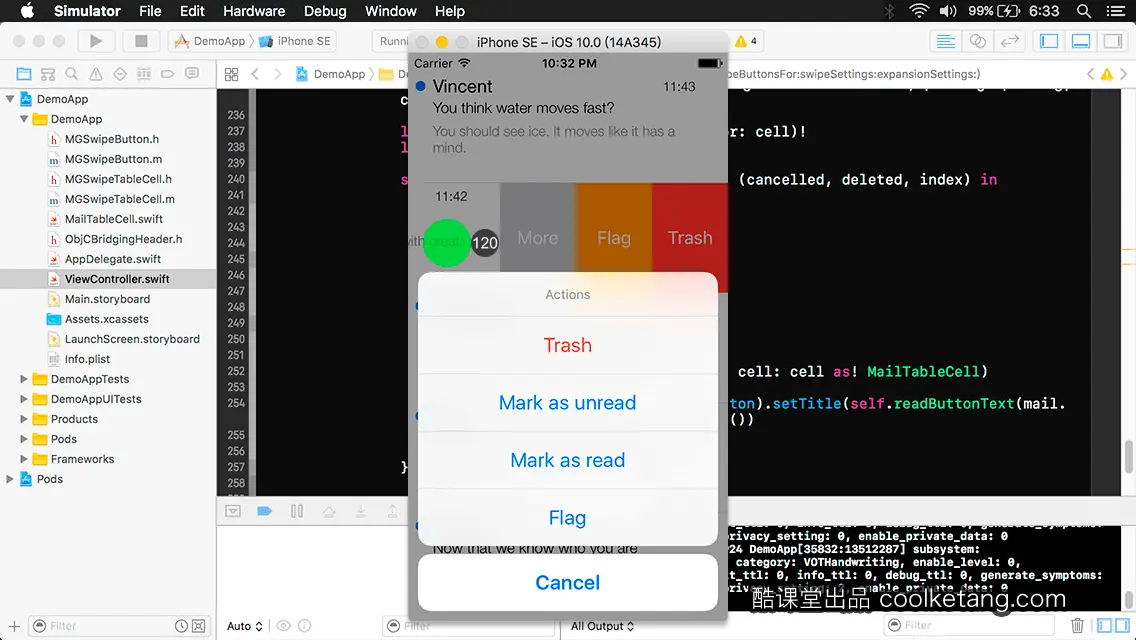Click the Xcode Run button
The height and width of the screenshot is (640, 1136).
tap(96, 41)
